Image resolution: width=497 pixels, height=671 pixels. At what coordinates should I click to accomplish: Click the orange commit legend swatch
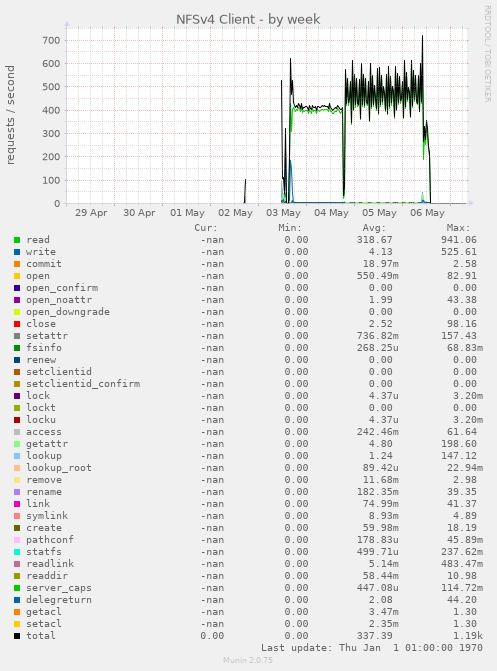[17, 264]
